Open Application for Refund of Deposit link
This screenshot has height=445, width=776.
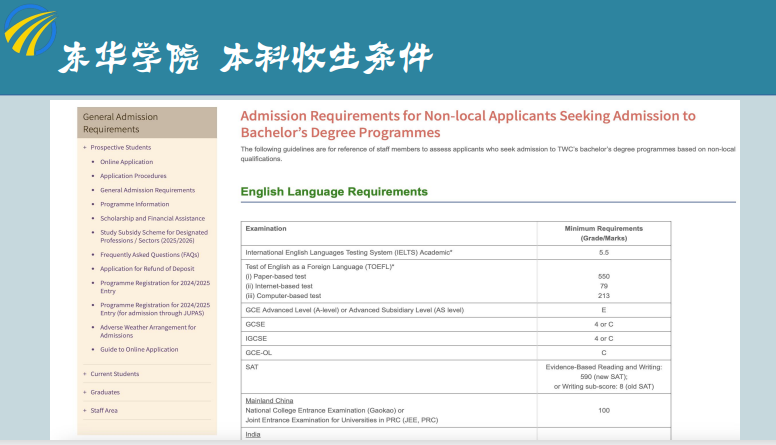147,269
